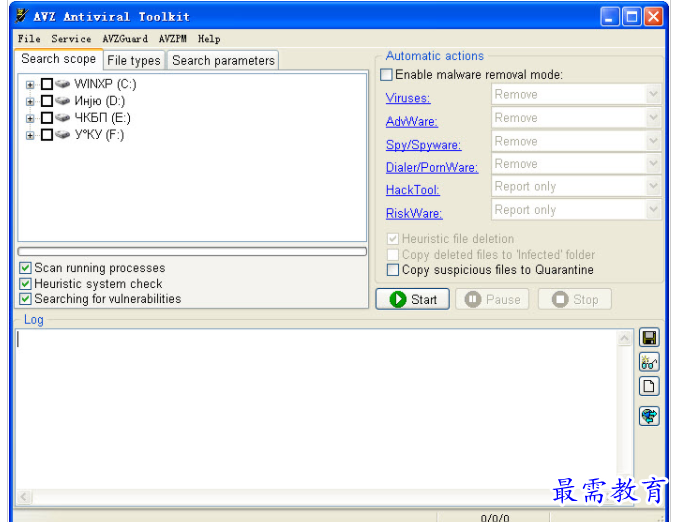Click the D: drive icon

(63, 101)
